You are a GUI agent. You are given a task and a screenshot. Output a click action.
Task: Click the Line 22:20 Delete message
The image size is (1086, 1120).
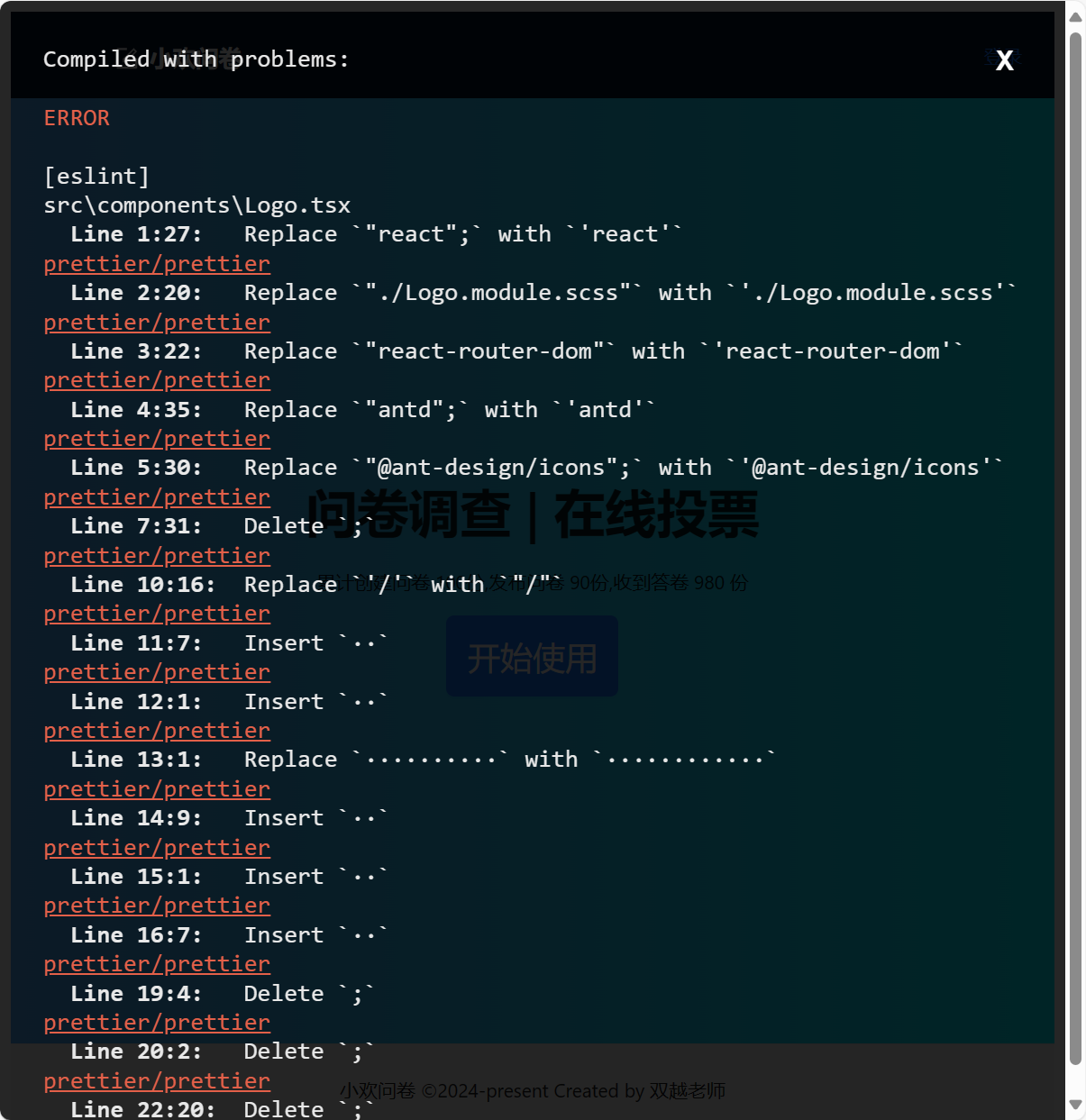(x=223, y=1108)
